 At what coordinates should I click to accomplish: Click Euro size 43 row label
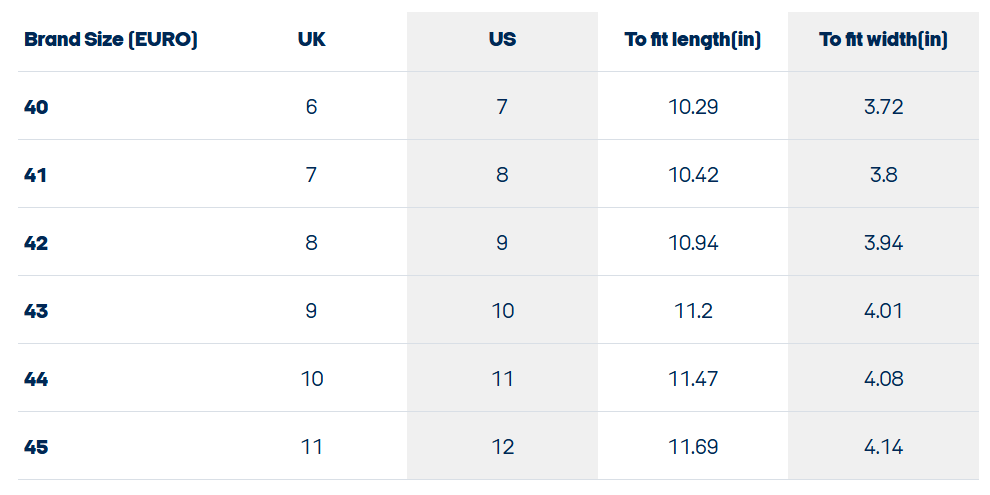[x=36, y=311]
